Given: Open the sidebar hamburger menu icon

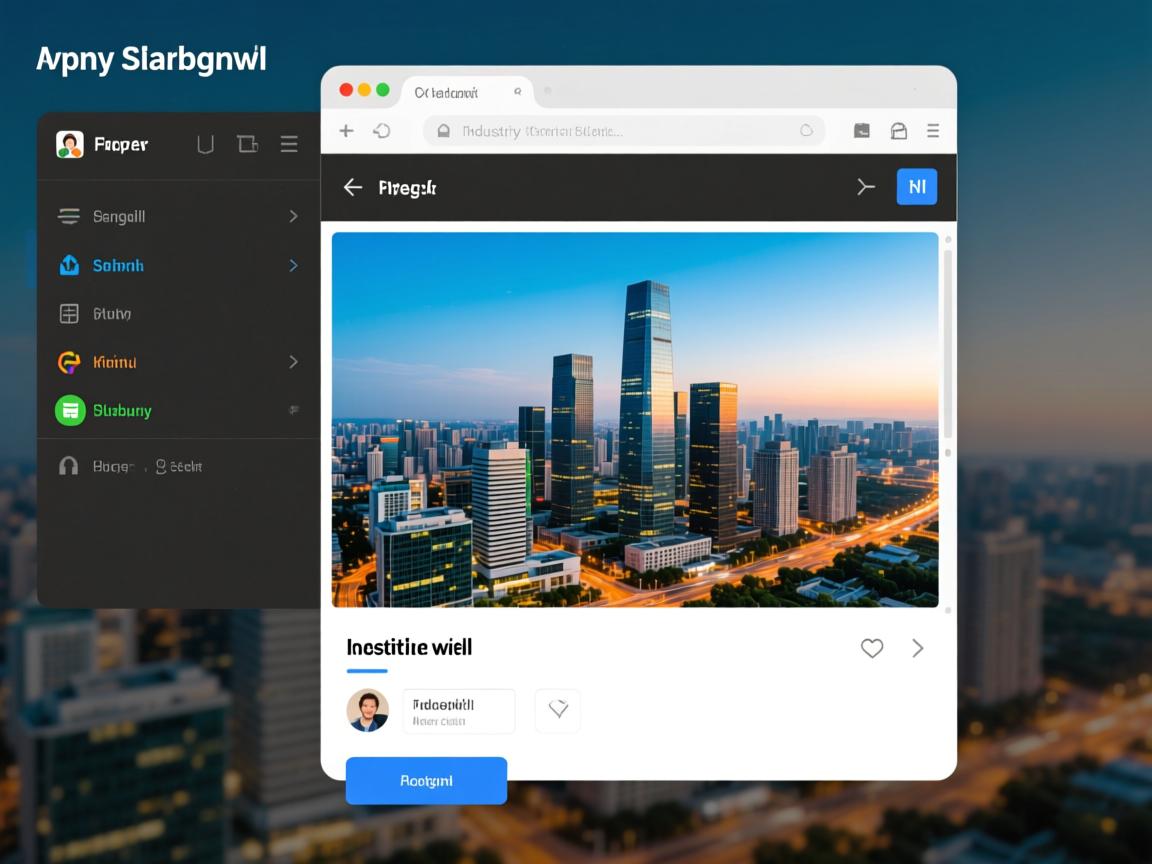Looking at the screenshot, I should [289, 145].
